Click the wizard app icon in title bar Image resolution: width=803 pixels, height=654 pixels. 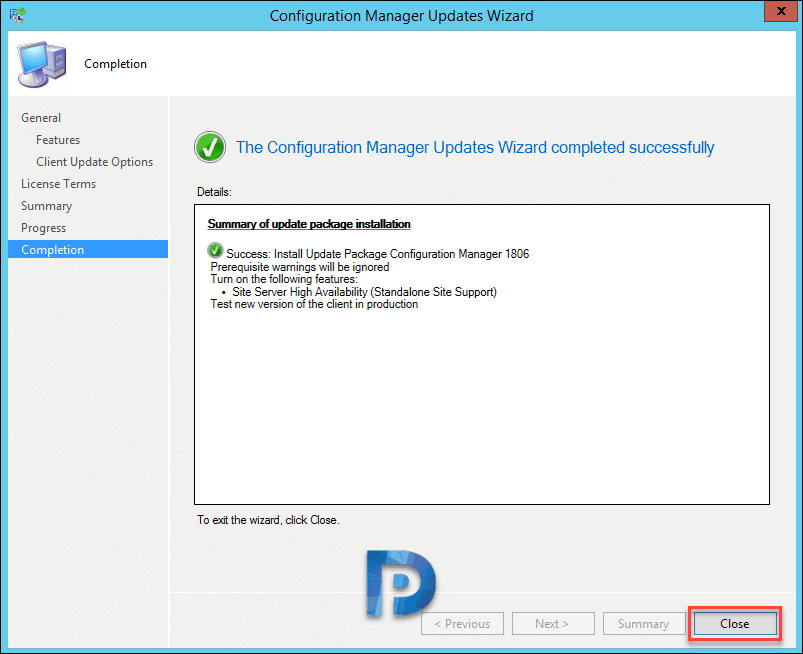(17, 14)
